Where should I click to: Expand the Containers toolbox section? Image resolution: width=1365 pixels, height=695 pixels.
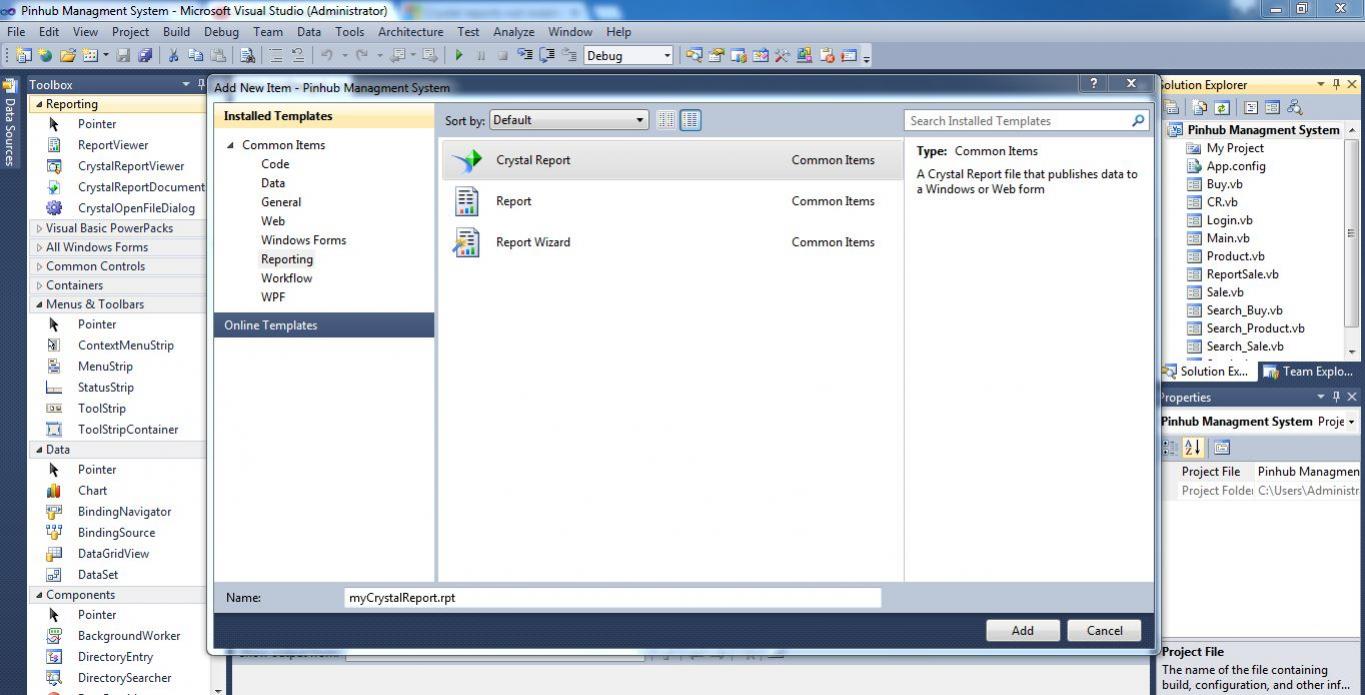(39, 285)
